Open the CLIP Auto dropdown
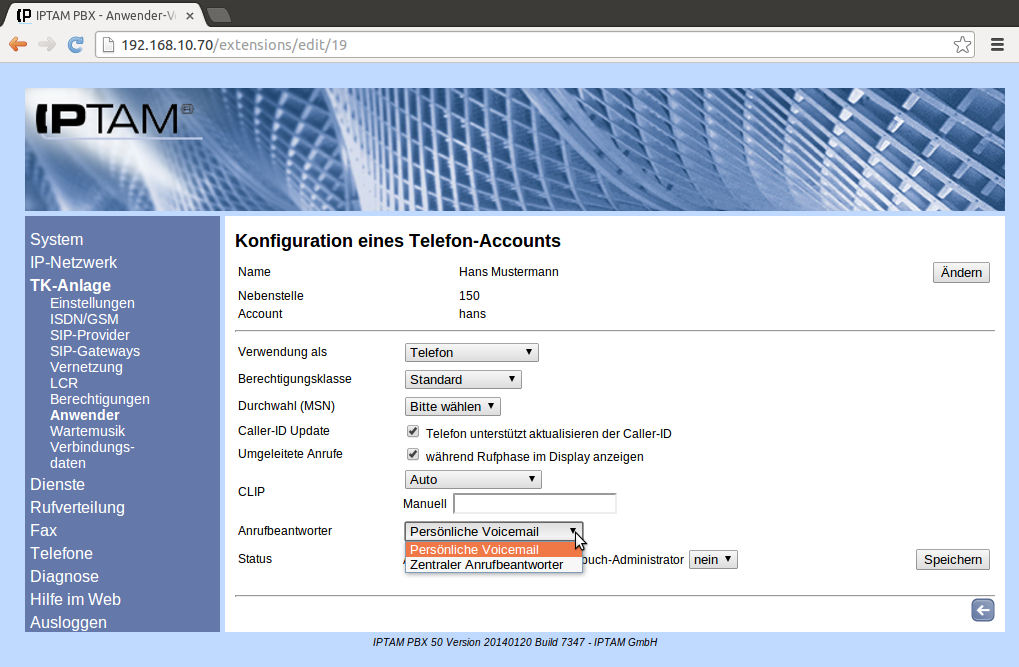This screenshot has height=667, width=1019. tap(472, 480)
